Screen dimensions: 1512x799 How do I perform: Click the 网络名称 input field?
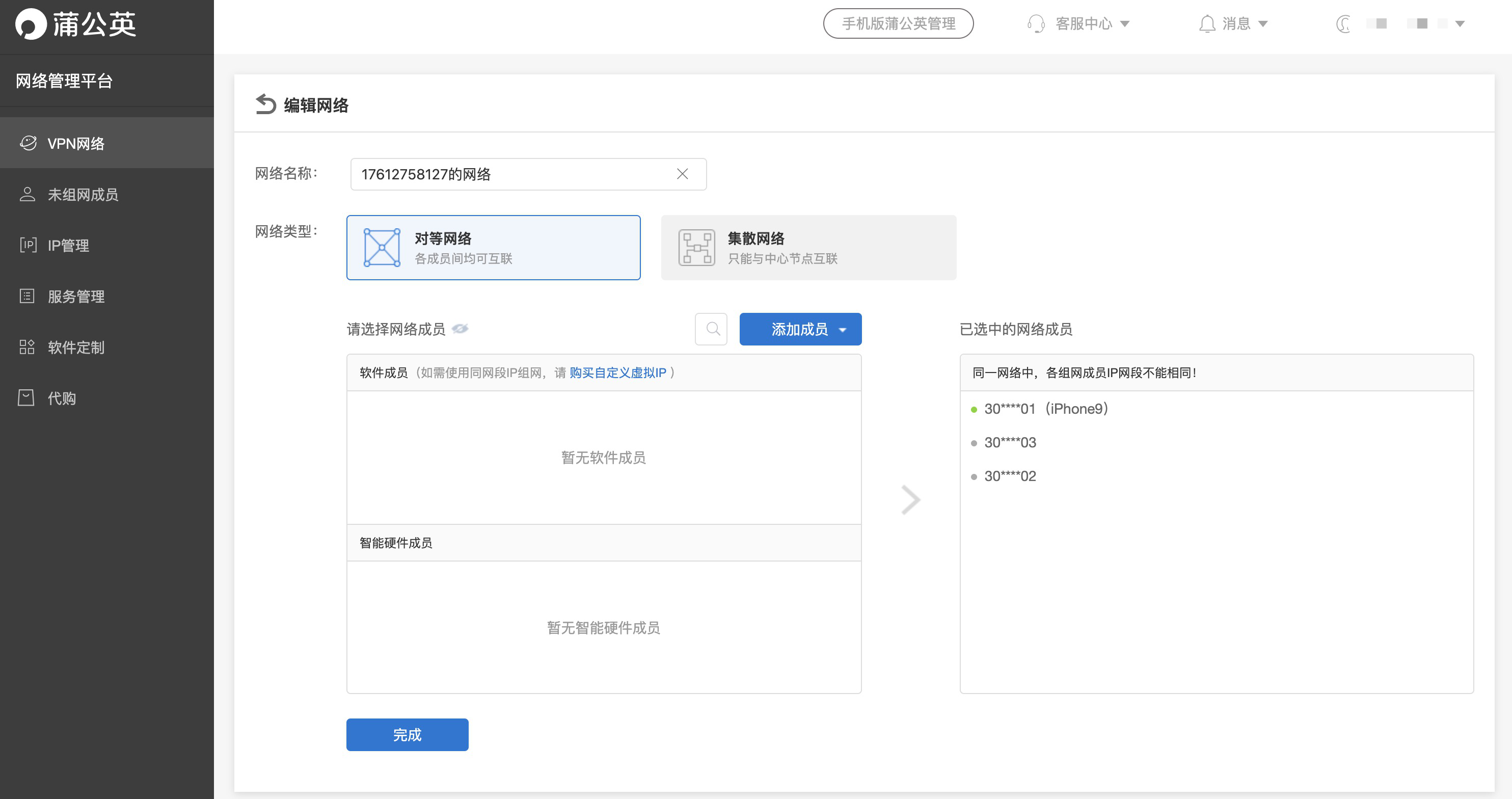(x=528, y=174)
